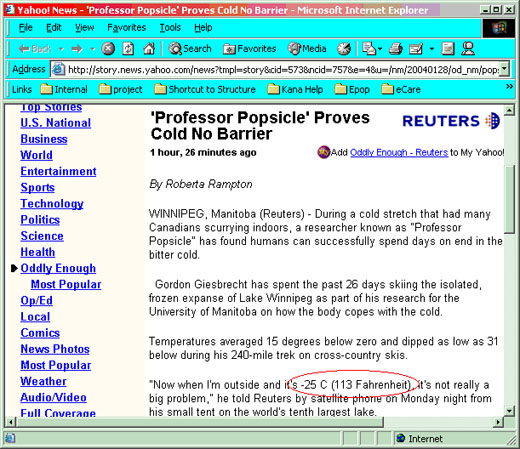Click the Messenger person icon in toolbar
Viewport: 520px width, 449px height.
click(x=468, y=49)
